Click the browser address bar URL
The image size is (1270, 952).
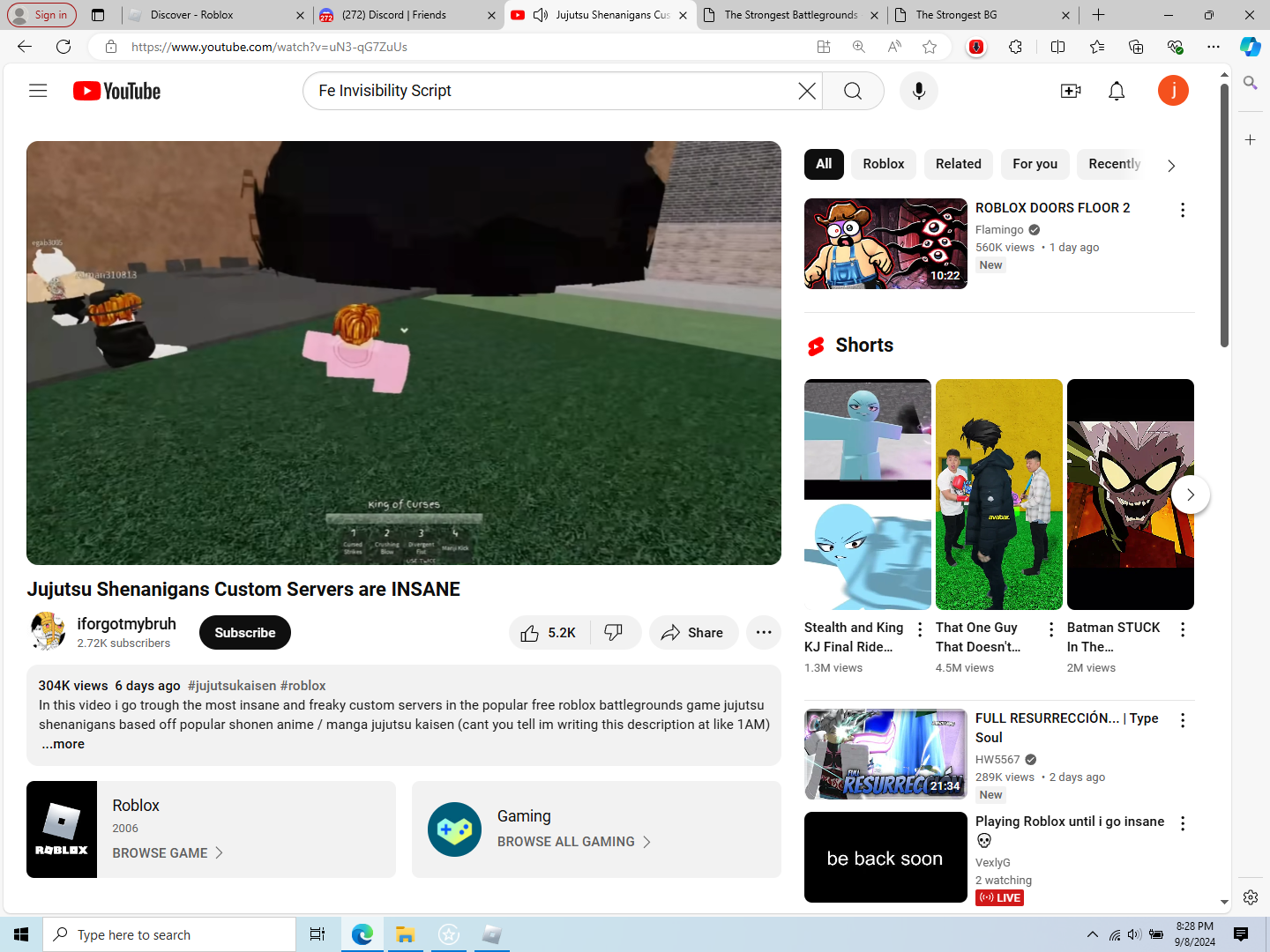pyautogui.click(x=269, y=47)
